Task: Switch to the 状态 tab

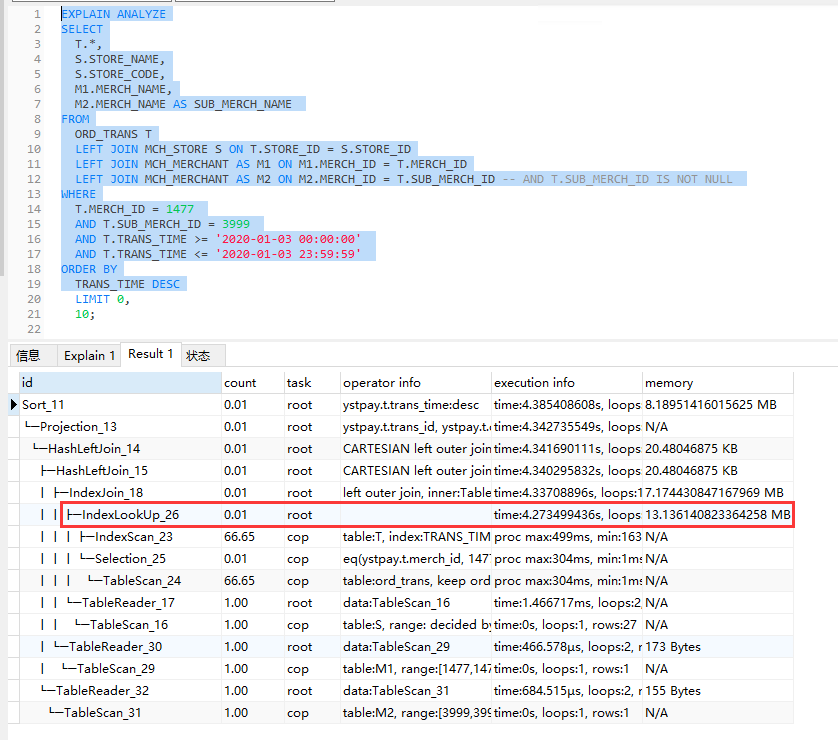Action: (200, 355)
